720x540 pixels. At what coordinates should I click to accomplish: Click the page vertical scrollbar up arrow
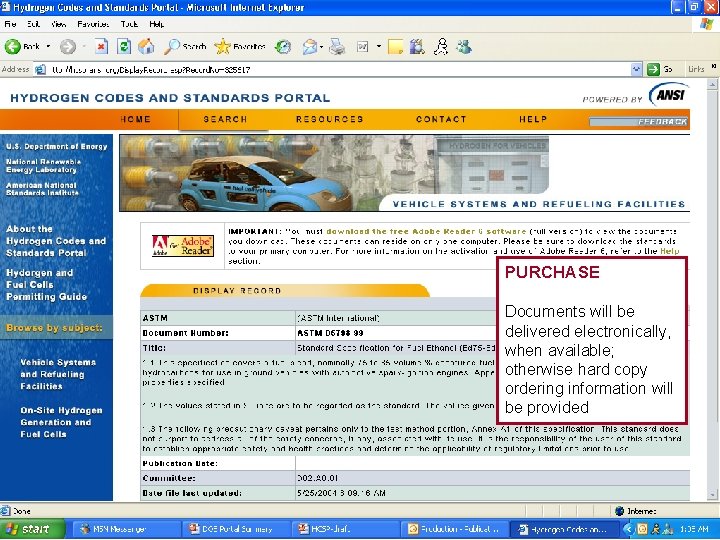point(712,84)
